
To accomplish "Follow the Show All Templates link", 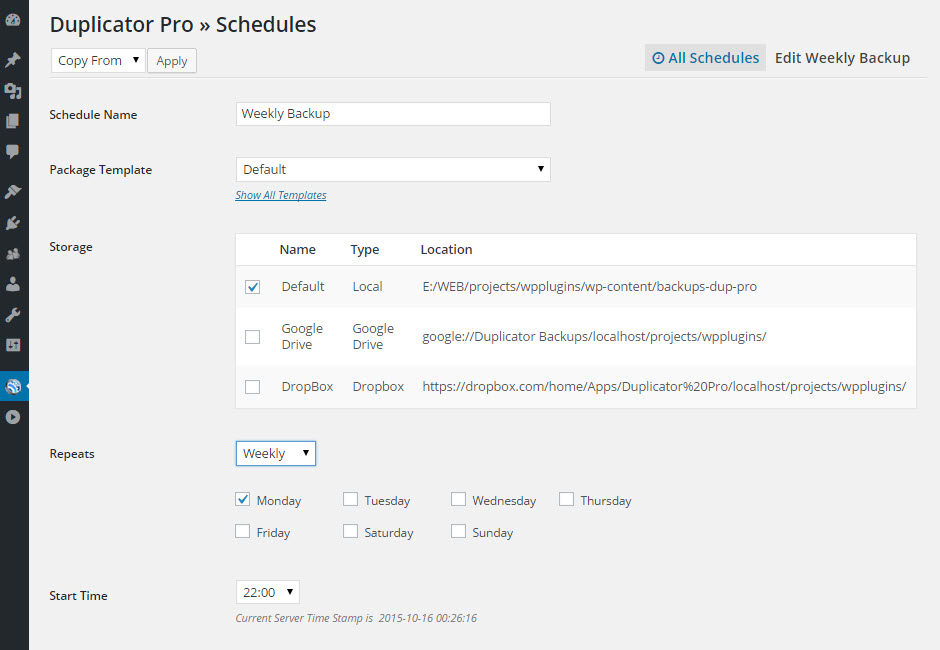I will pos(281,195).
